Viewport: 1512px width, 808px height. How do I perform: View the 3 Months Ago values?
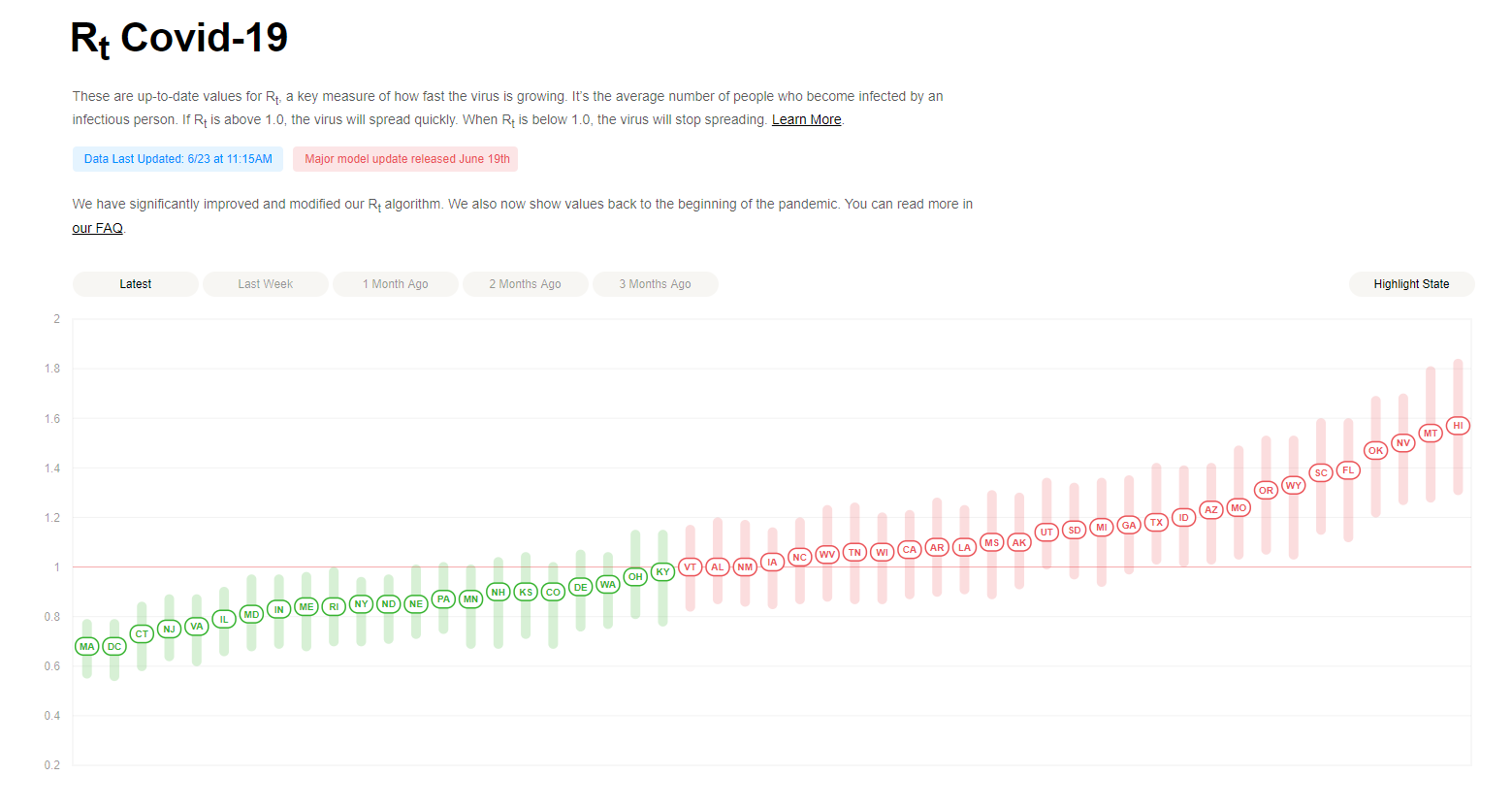click(x=655, y=284)
